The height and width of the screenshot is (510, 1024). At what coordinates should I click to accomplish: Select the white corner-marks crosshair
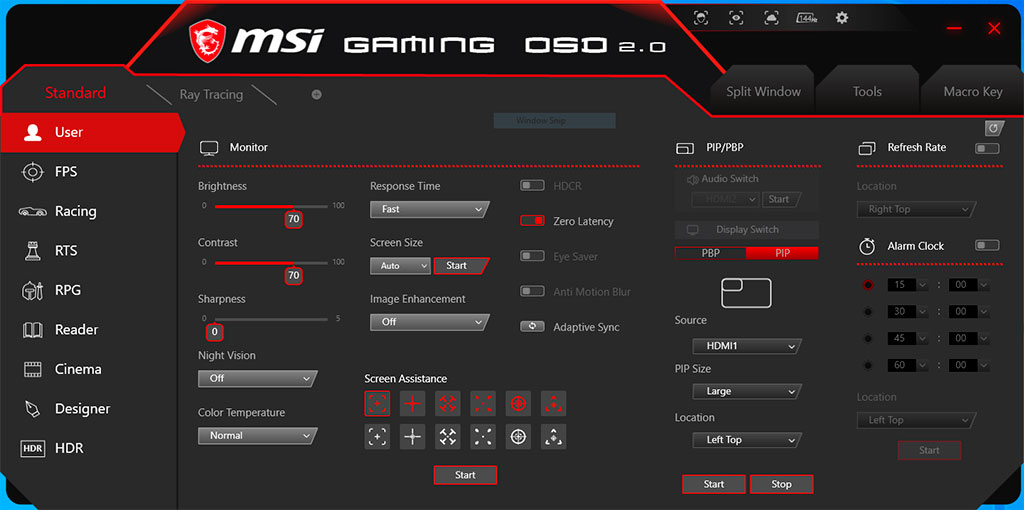(483, 436)
